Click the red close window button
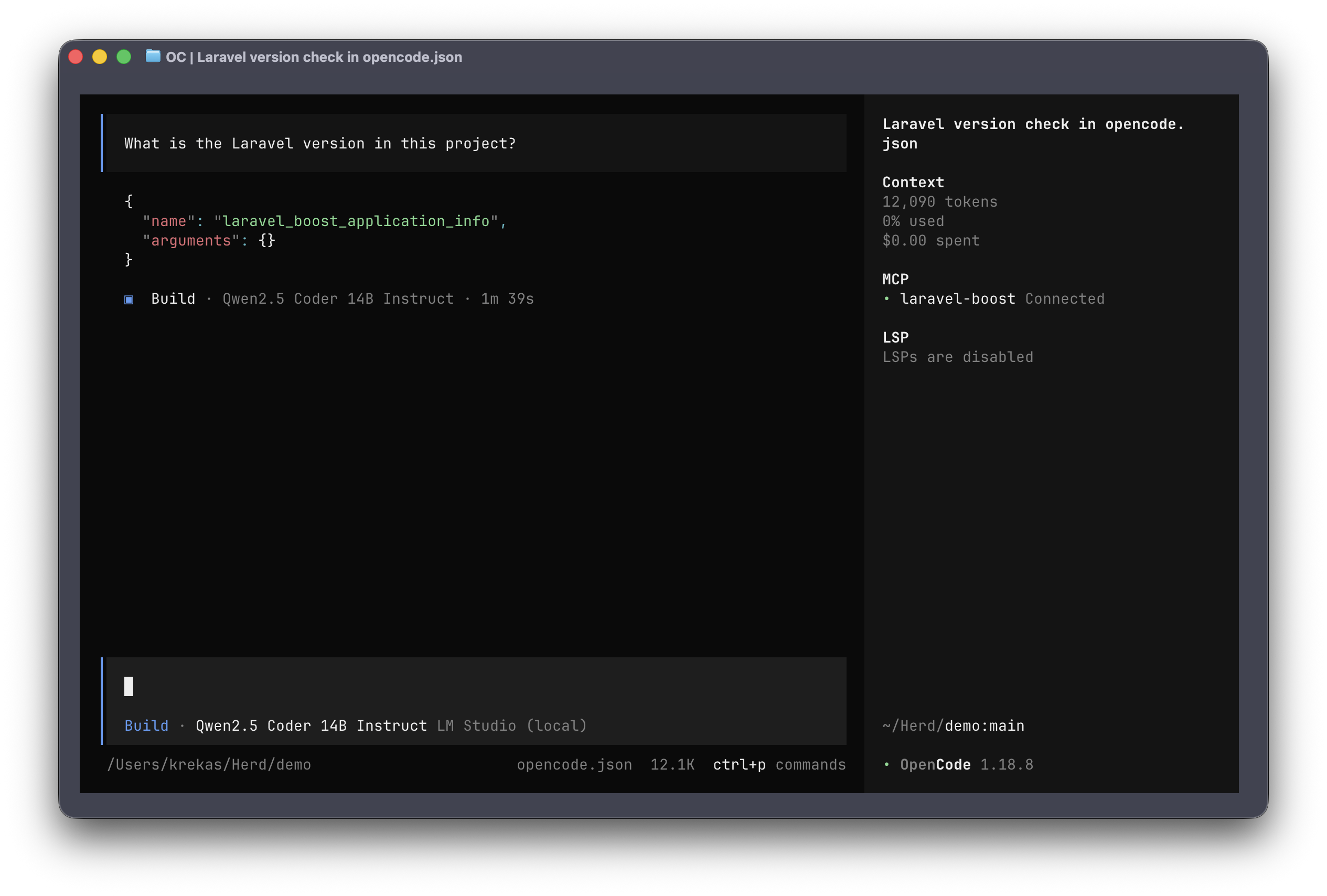Image resolution: width=1327 pixels, height=896 pixels. (x=76, y=57)
